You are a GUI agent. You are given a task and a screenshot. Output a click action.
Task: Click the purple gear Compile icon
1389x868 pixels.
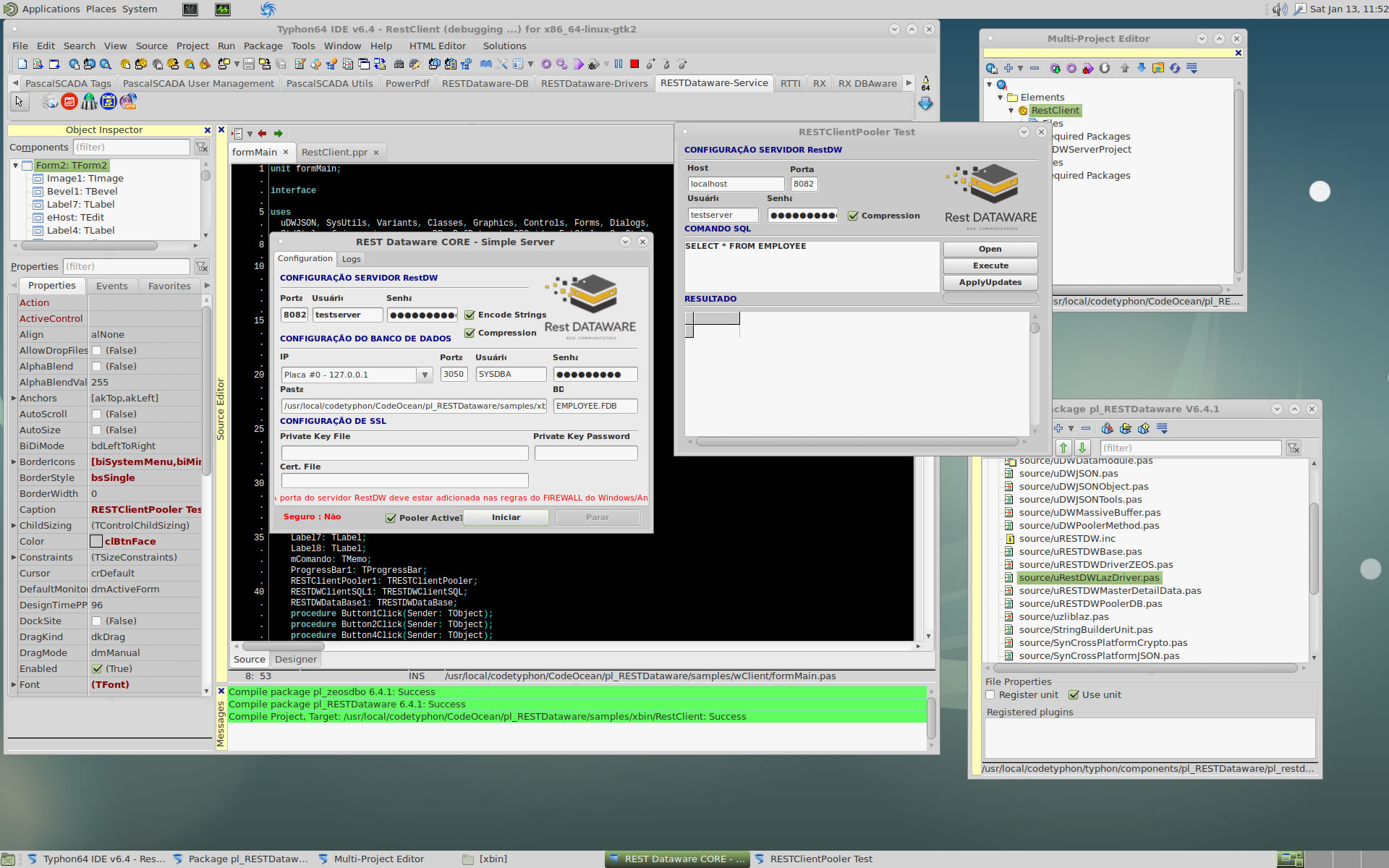click(x=546, y=64)
